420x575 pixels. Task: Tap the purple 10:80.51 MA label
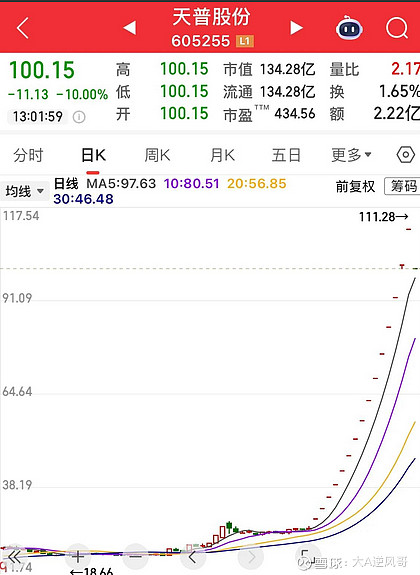[x=191, y=183]
